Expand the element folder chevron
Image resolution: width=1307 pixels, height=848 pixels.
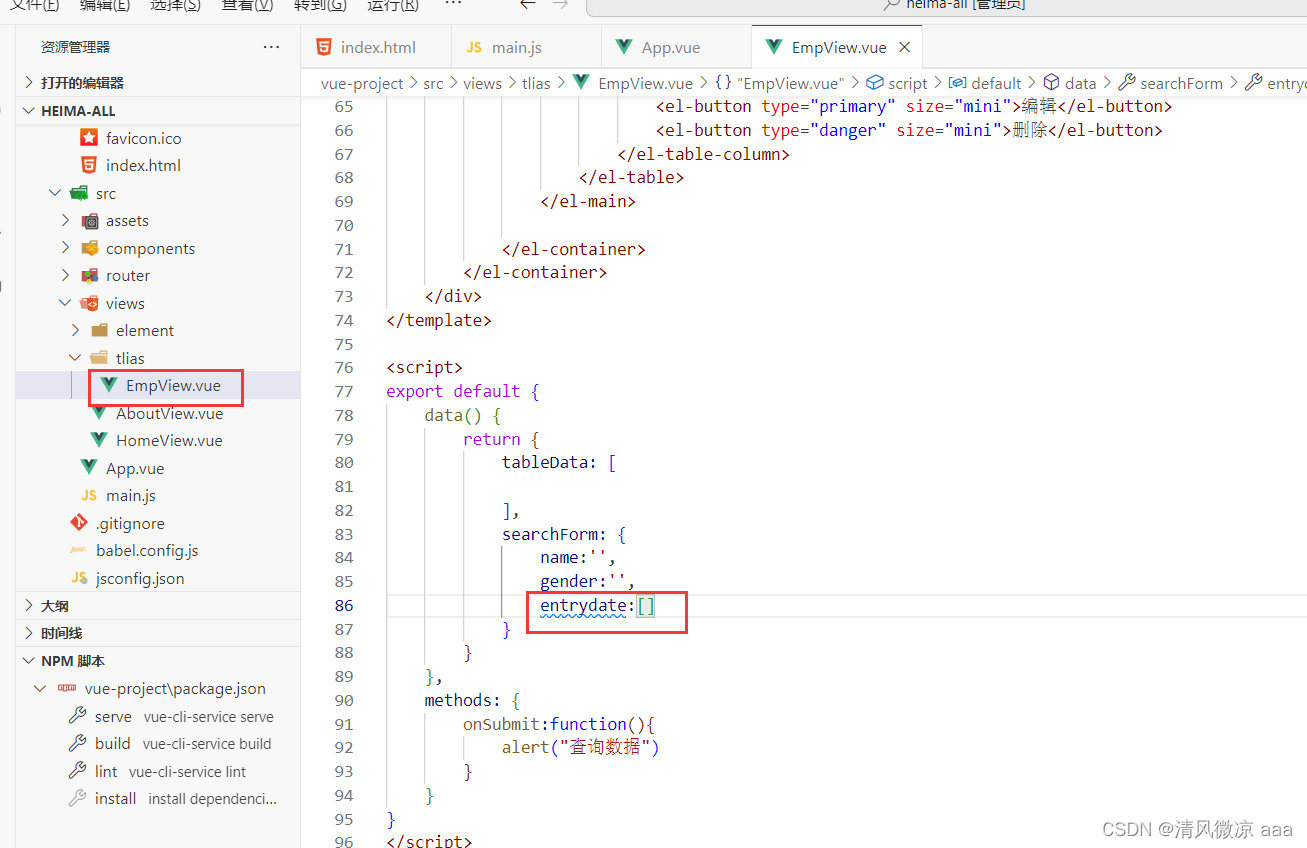(76, 330)
